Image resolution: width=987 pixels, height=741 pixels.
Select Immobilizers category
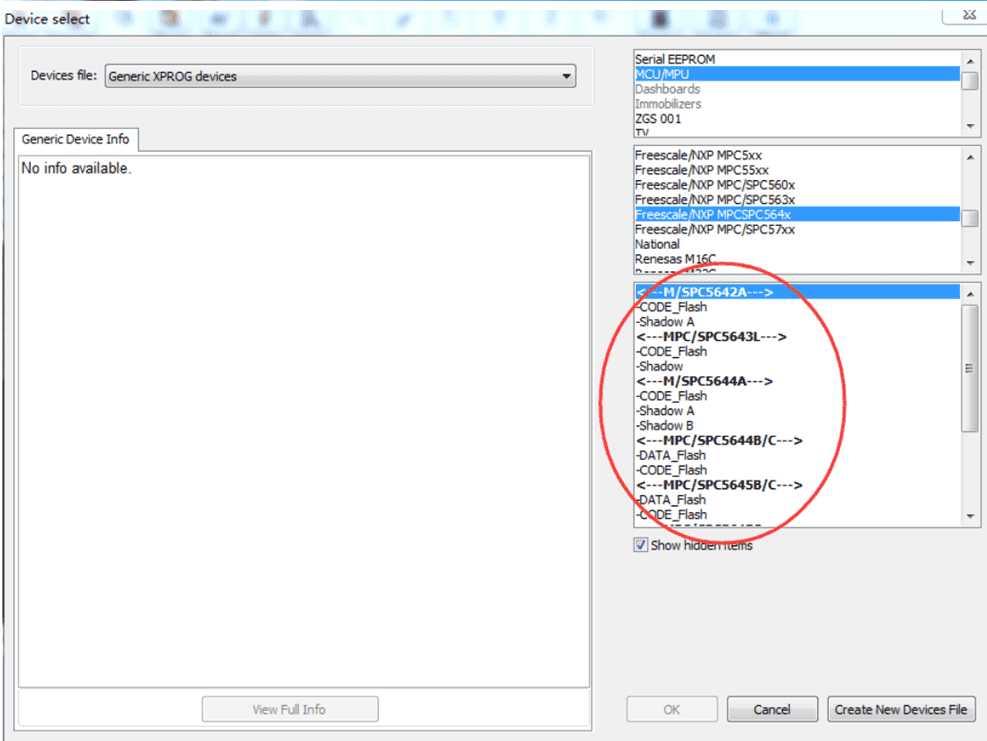point(797,104)
